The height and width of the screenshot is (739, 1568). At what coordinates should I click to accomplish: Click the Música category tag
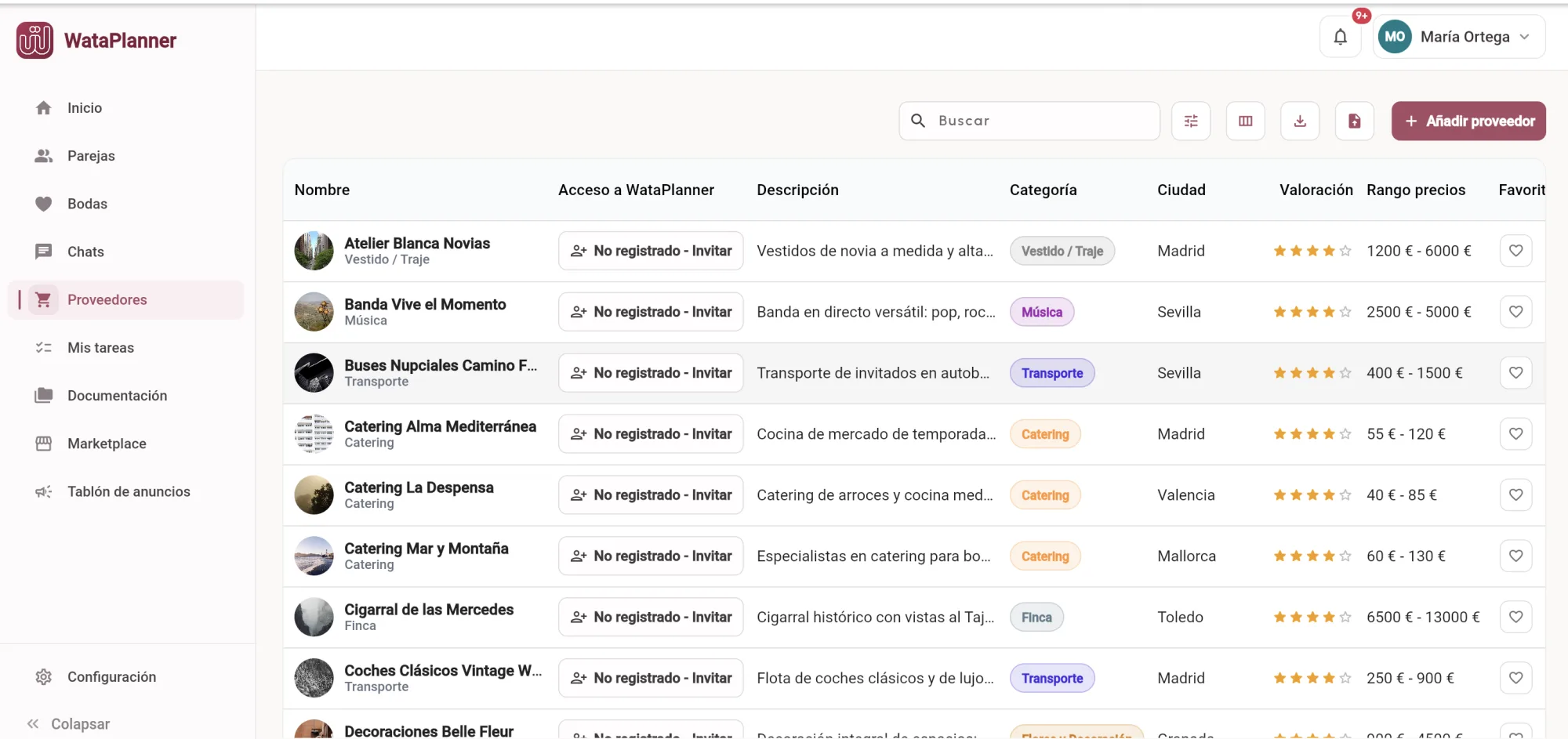(1042, 312)
